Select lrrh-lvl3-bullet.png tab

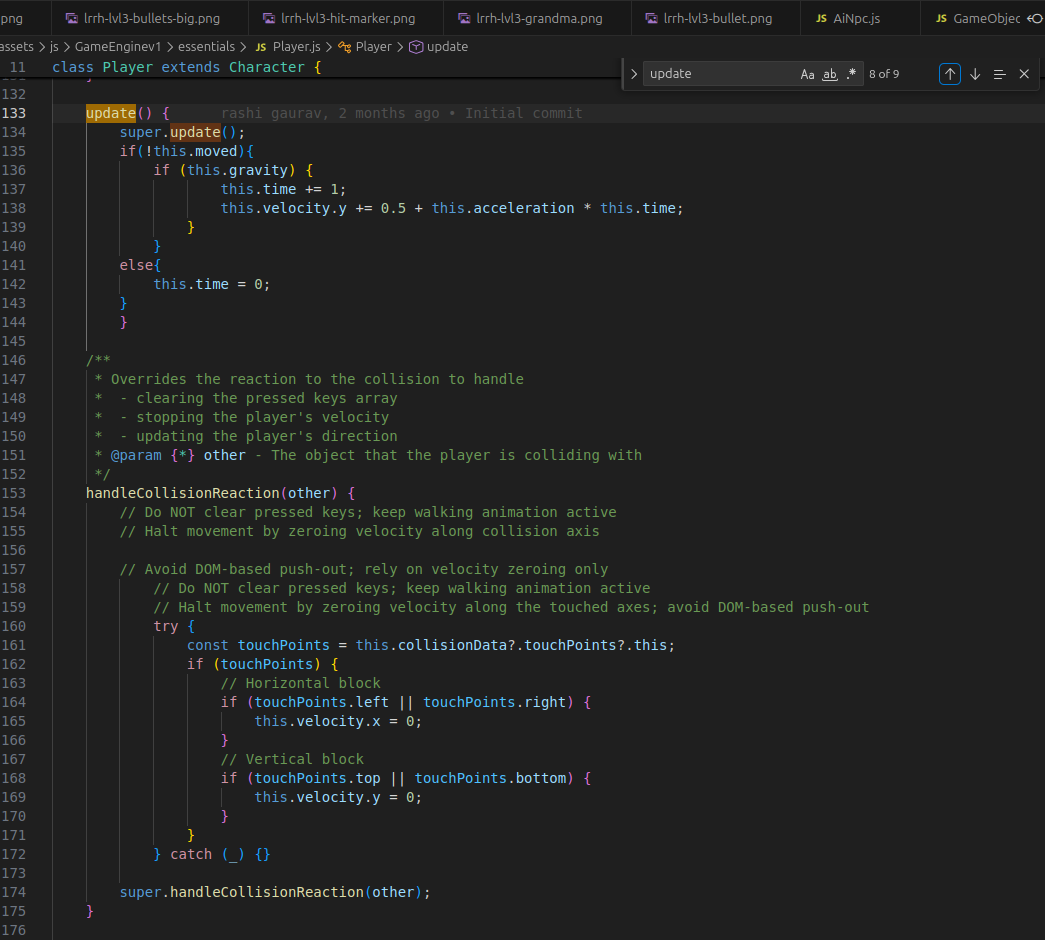point(710,18)
